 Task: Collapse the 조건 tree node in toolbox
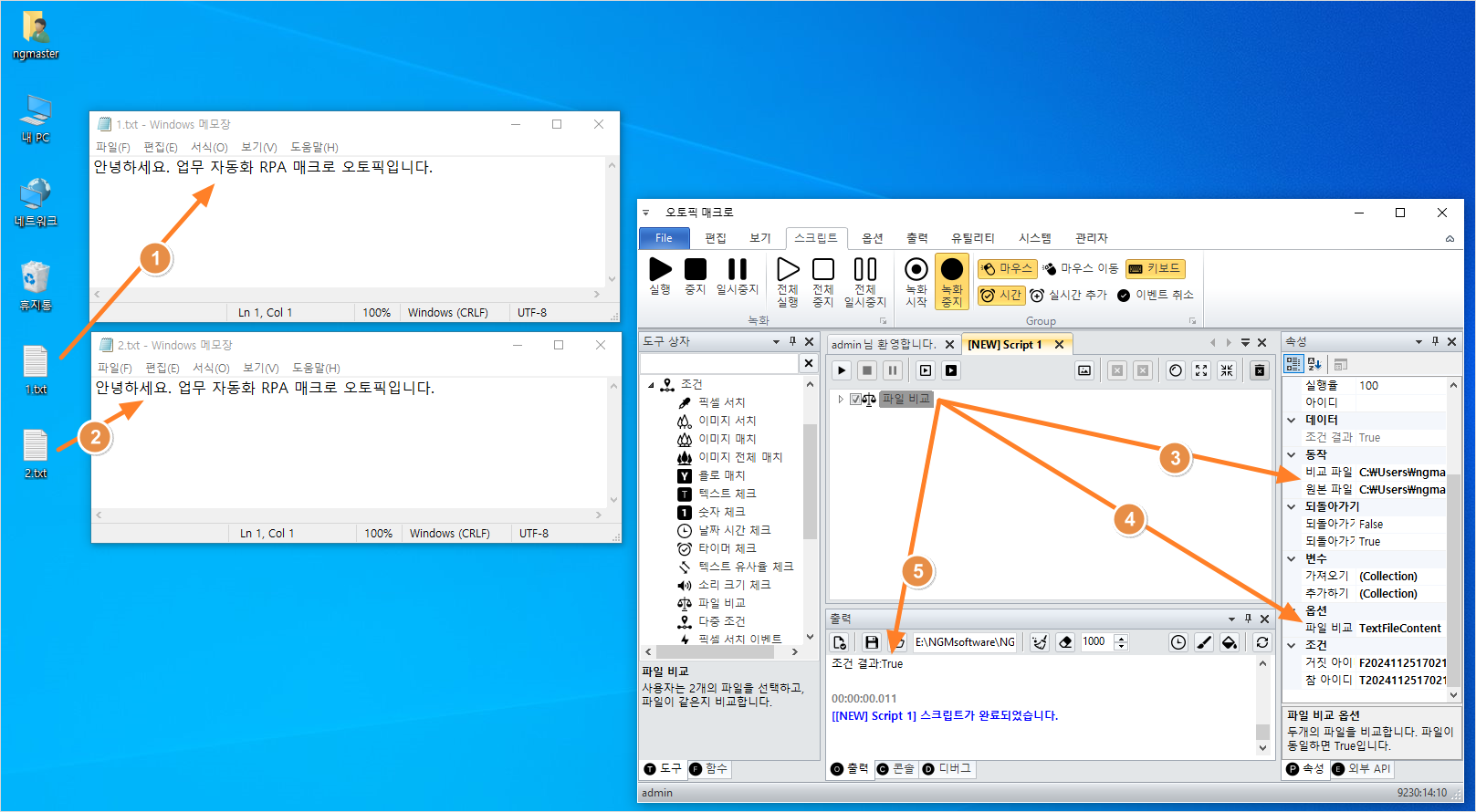651,385
